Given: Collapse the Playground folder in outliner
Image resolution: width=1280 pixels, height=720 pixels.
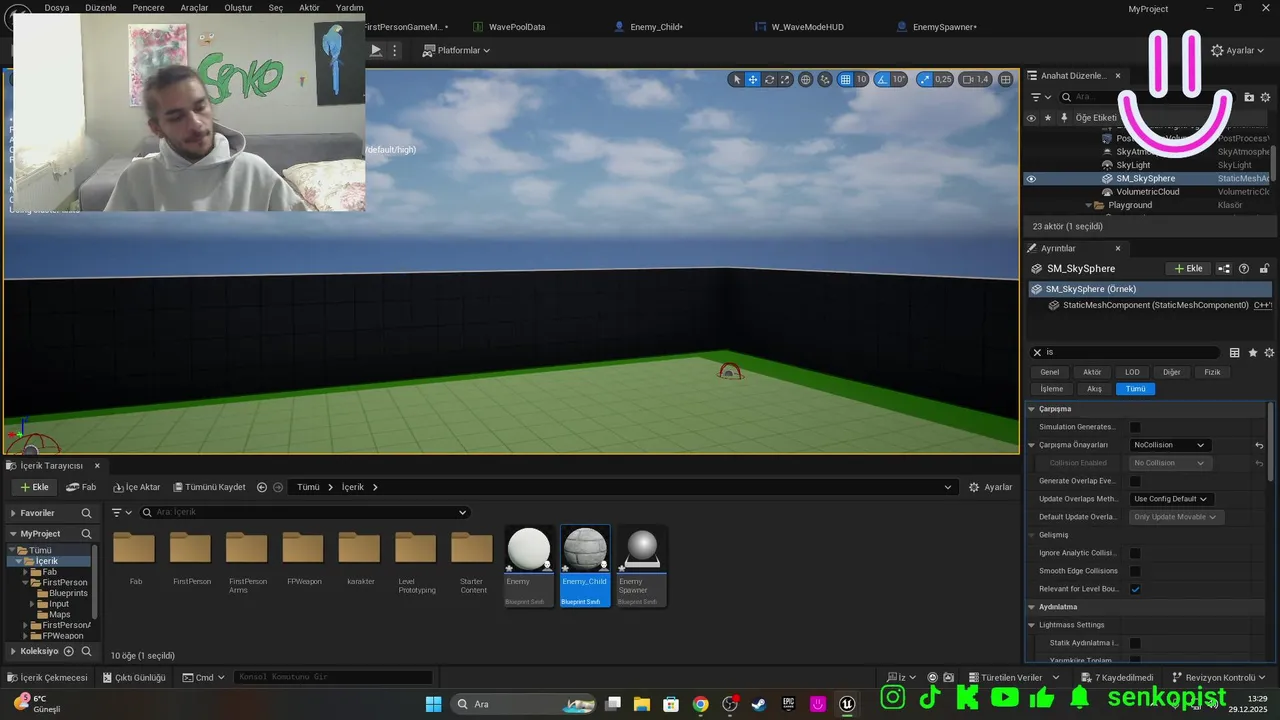Looking at the screenshot, I should click(x=1088, y=205).
